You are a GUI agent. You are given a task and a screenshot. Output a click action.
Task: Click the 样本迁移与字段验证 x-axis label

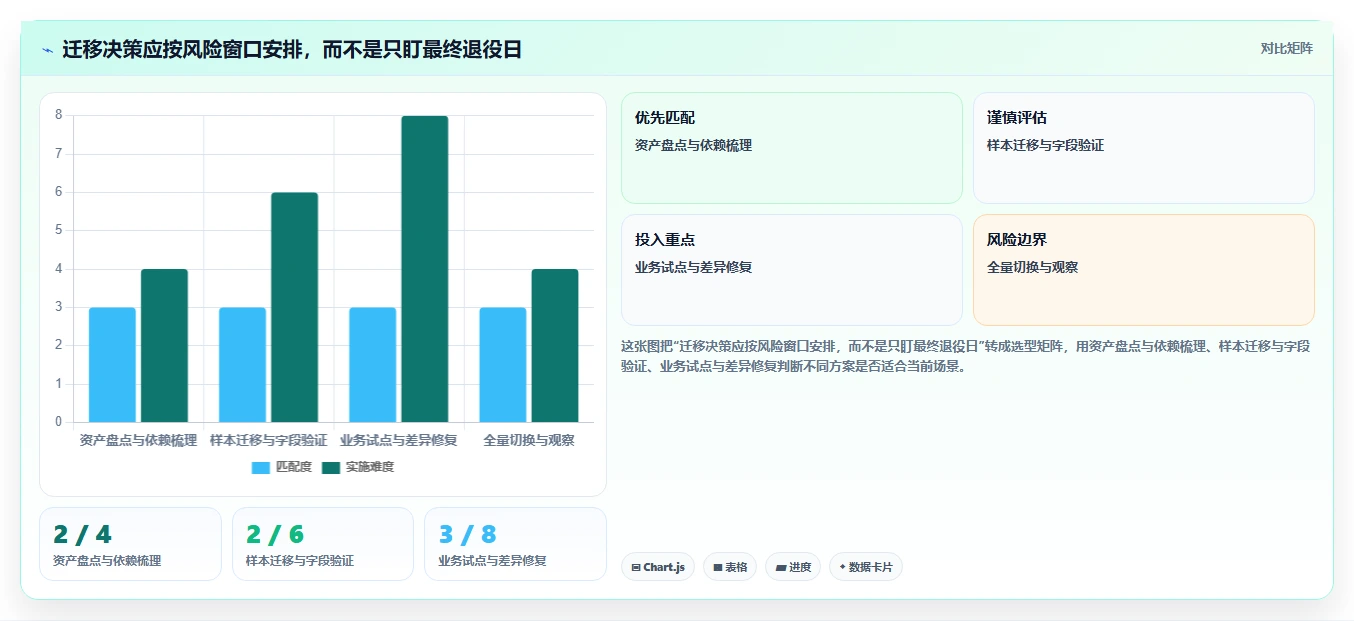pos(268,440)
